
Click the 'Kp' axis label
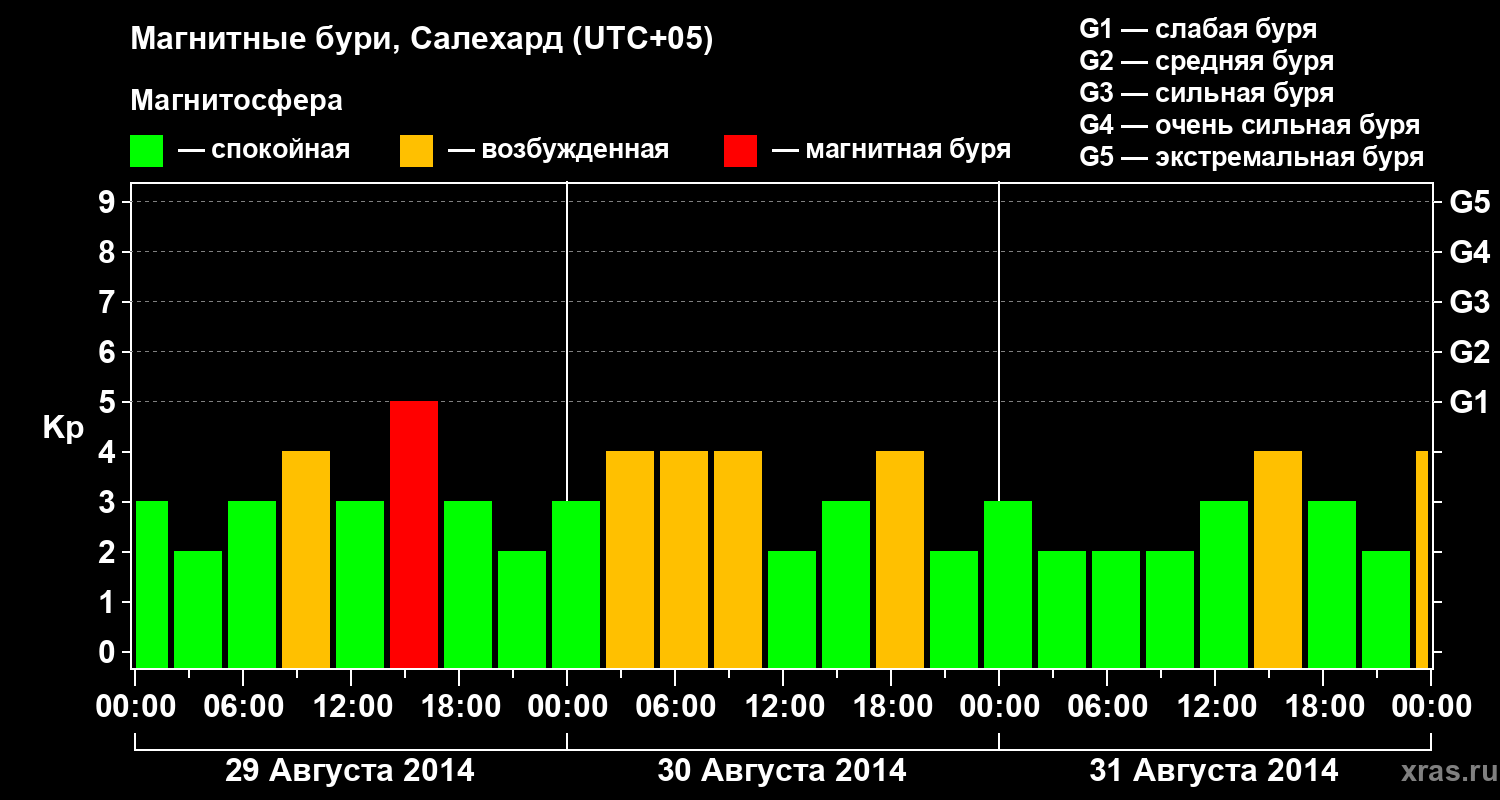point(64,428)
